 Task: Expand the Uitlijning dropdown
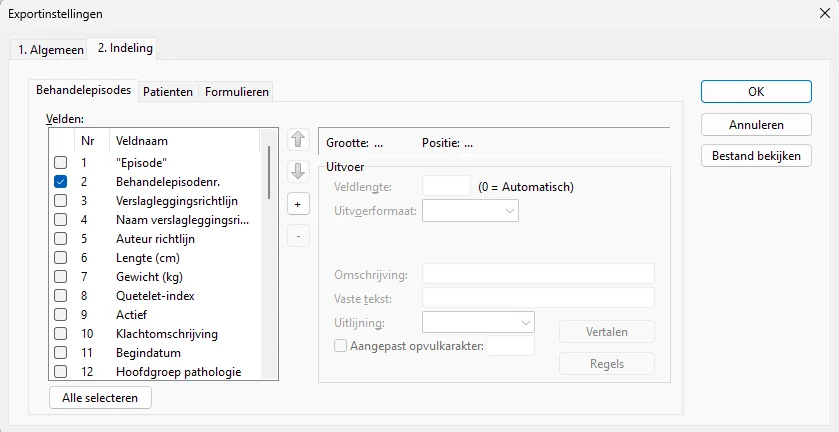[x=479, y=322]
